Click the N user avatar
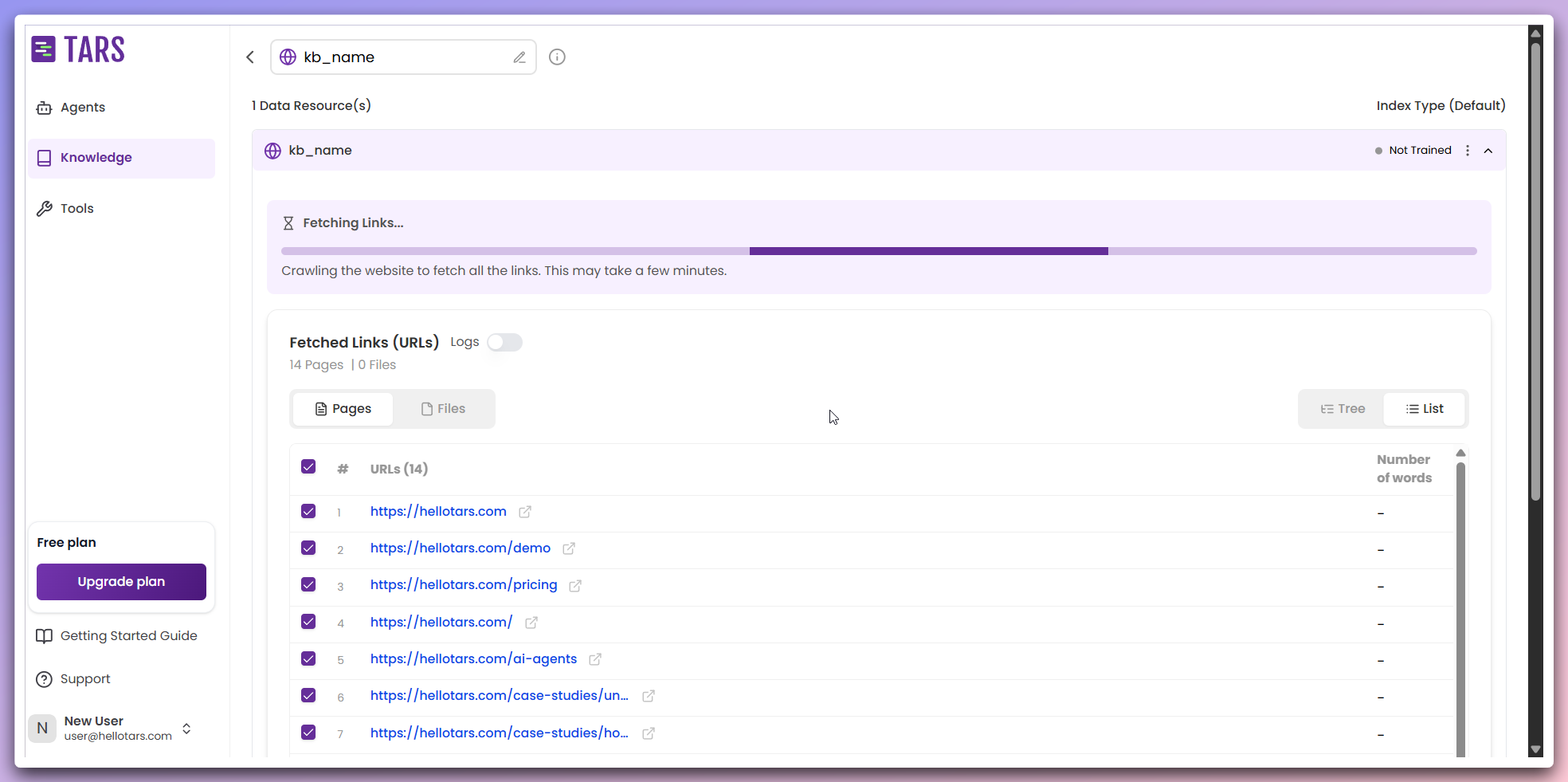Image resolution: width=1568 pixels, height=782 pixels. (42, 728)
